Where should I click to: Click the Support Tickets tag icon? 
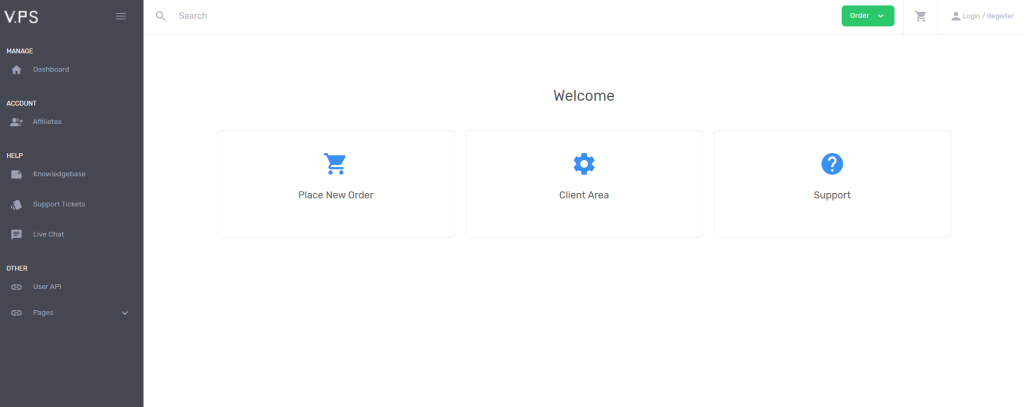coord(16,204)
